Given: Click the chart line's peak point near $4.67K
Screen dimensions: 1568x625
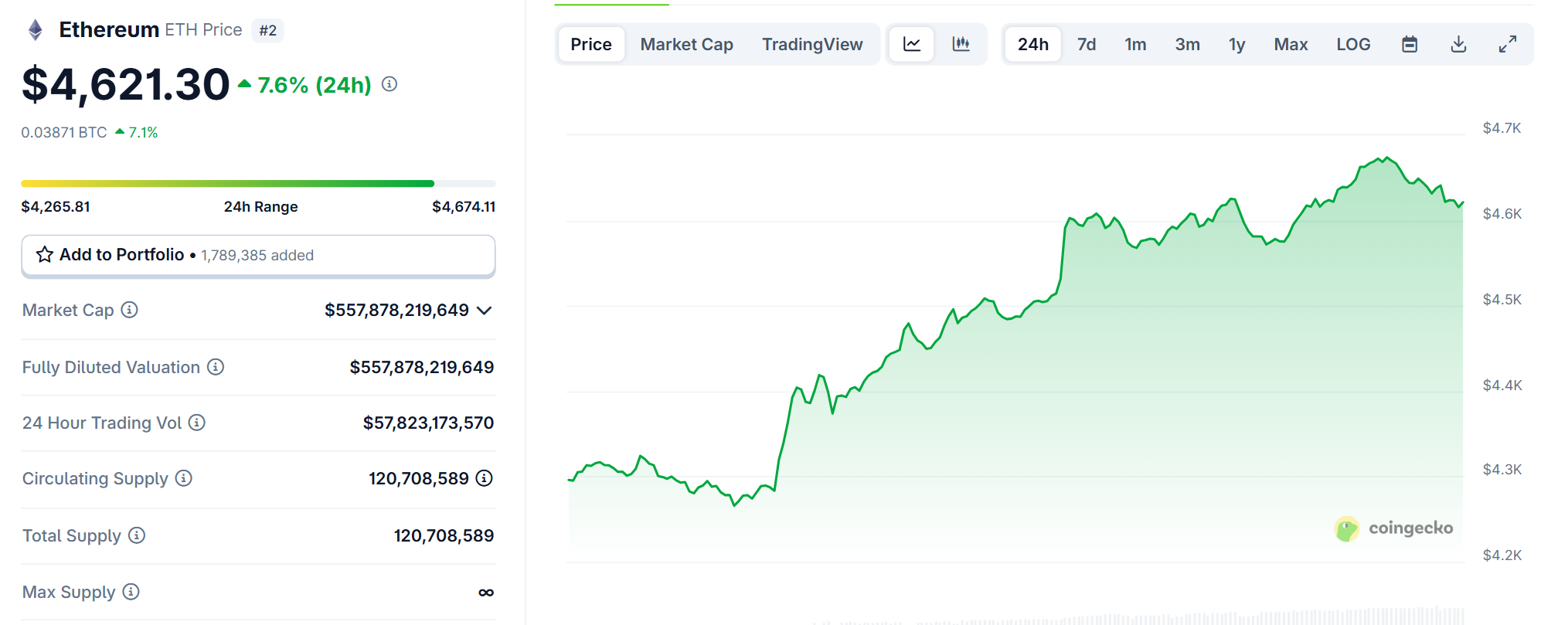Looking at the screenshot, I should pos(1387,158).
